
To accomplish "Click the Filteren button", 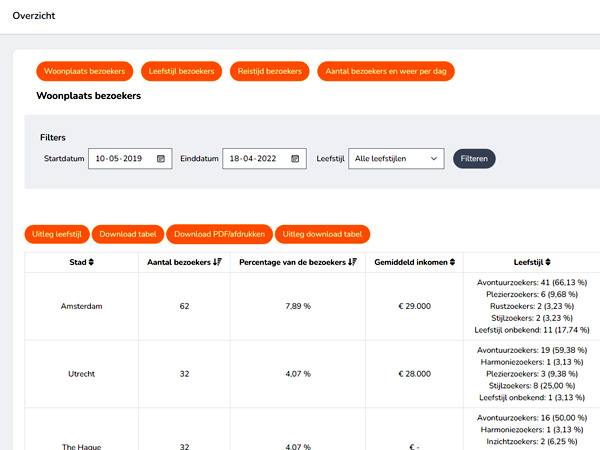I will click(474, 158).
